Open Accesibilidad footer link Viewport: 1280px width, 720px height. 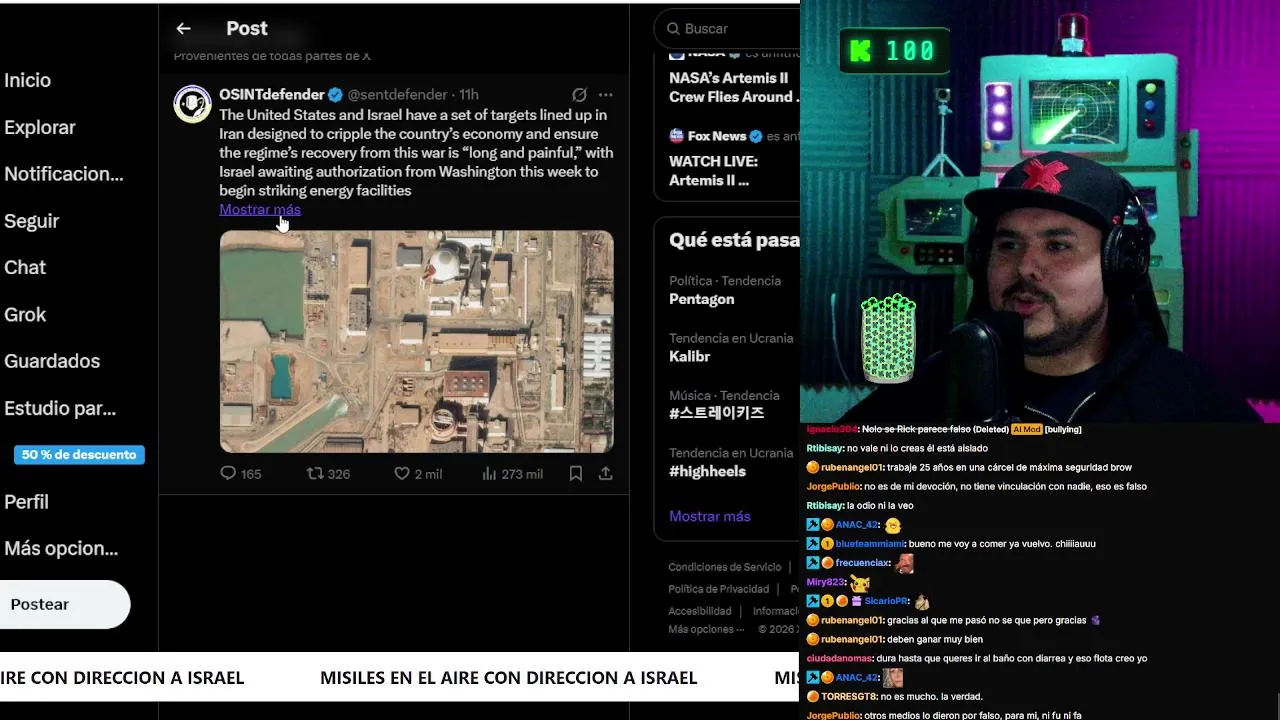[x=700, y=611]
